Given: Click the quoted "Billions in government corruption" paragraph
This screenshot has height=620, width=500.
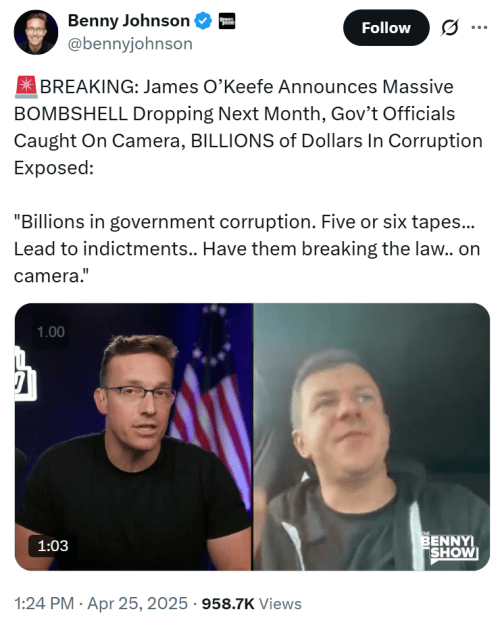Looking at the screenshot, I should pos(247,249).
